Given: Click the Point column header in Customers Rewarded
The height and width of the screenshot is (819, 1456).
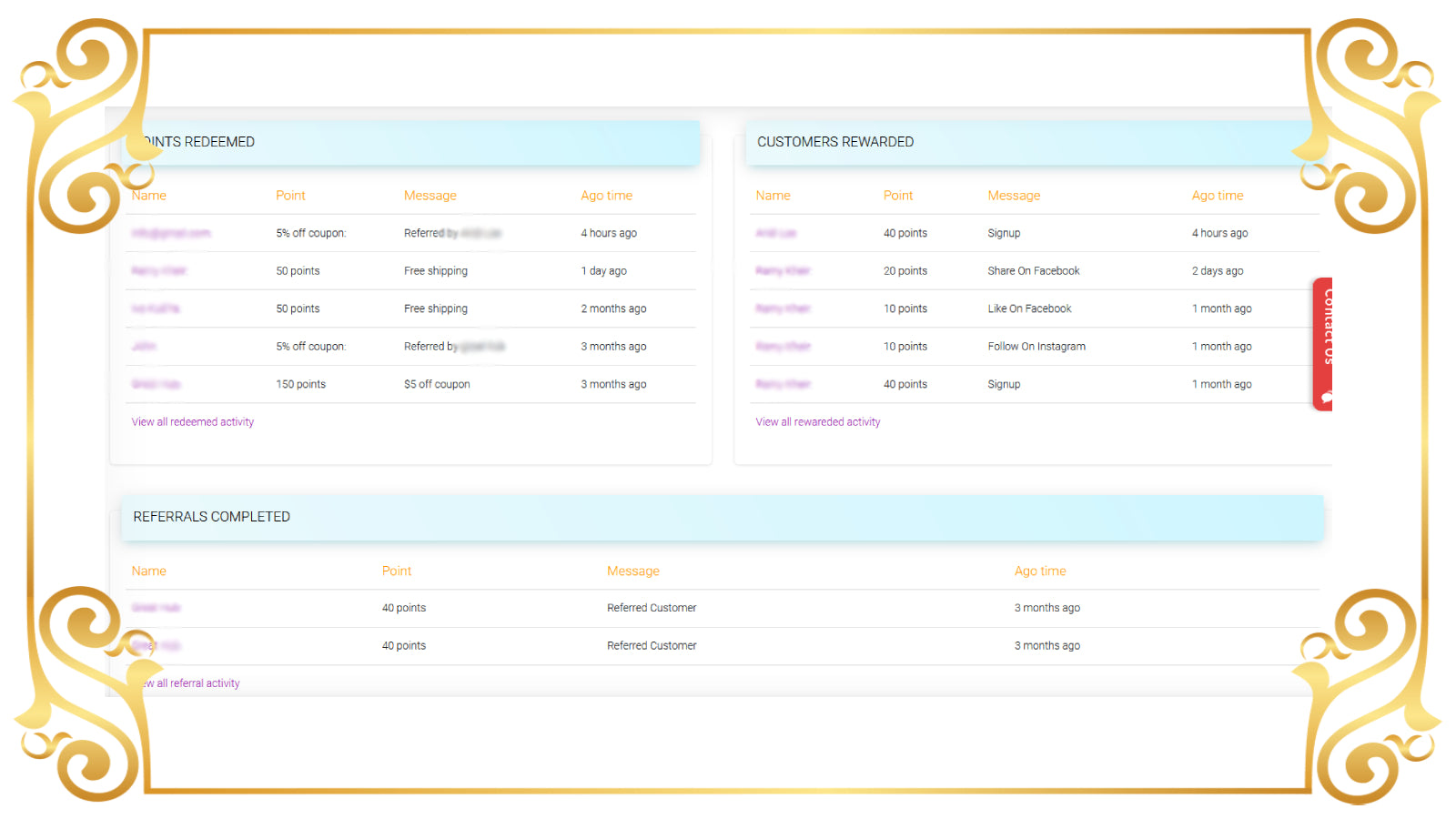Looking at the screenshot, I should tap(897, 195).
